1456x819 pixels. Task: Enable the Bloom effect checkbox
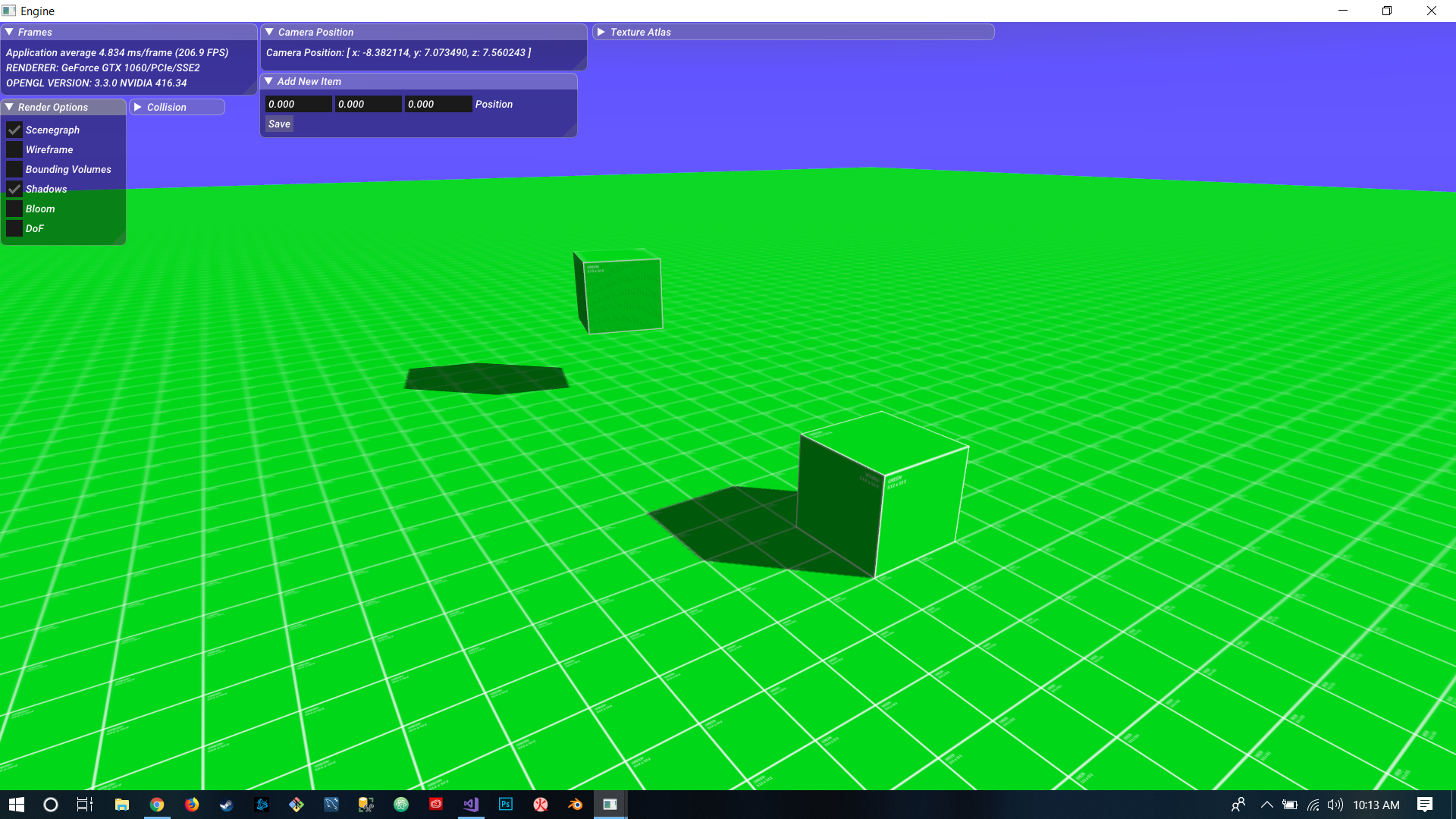pos(14,209)
